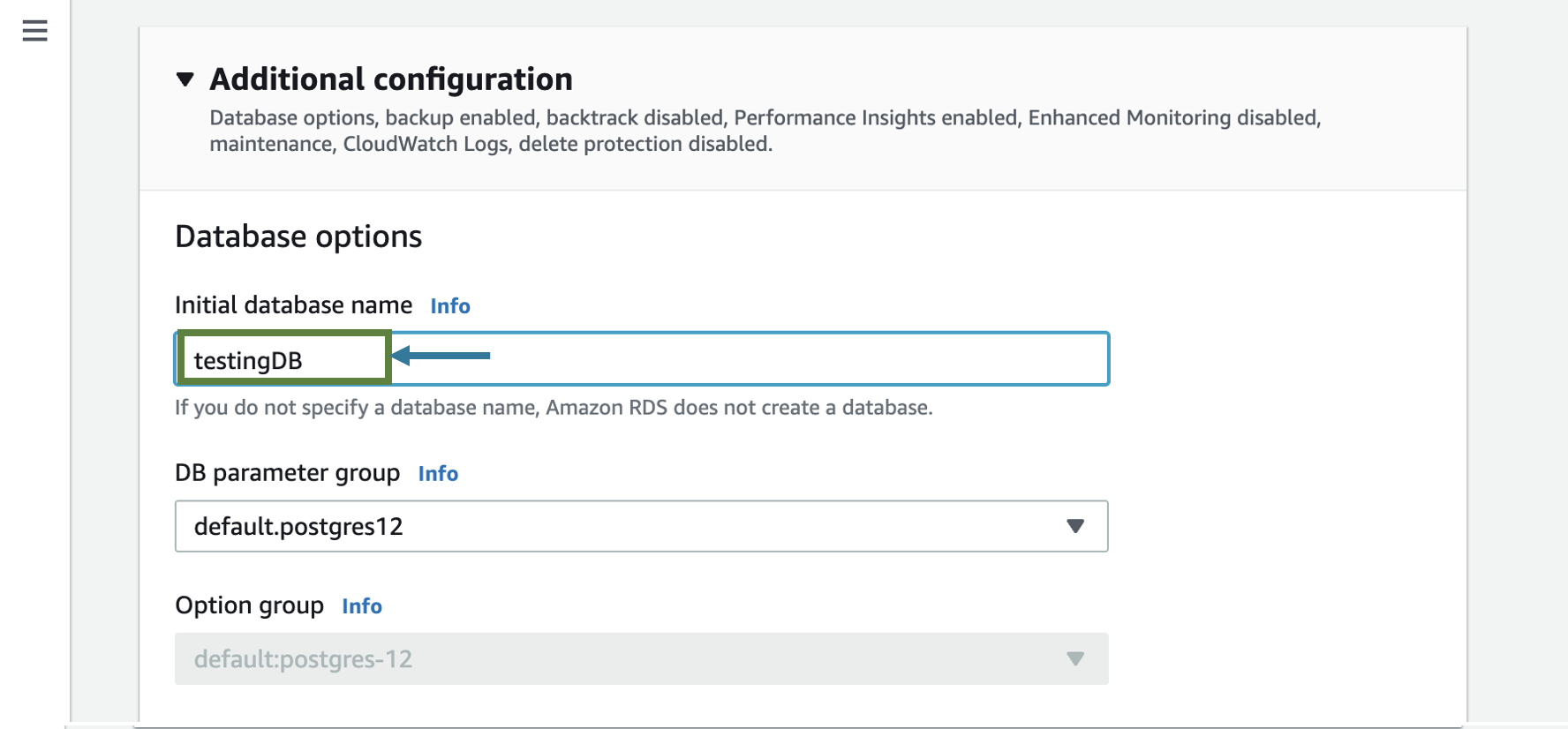Click the blue arrow pointing at testingDB
The height and width of the screenshot is (729, 1568).
pyautogui.click(x=441, y=357)
